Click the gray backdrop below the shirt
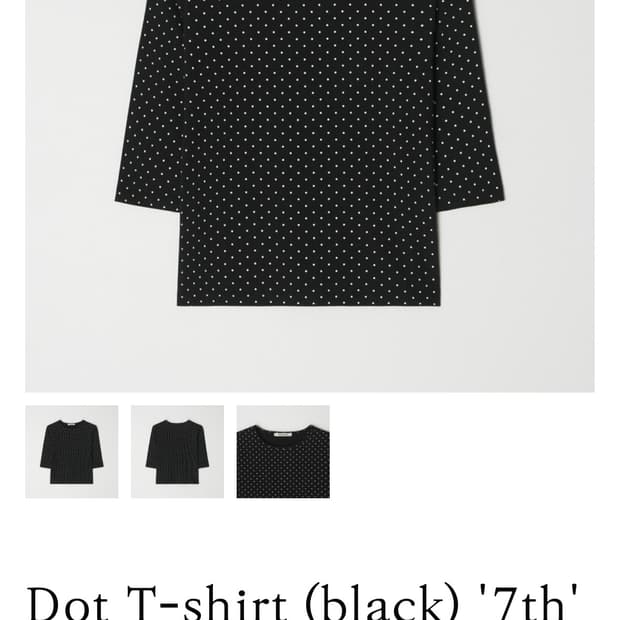Image resolution: width=620 pixels, height=620 pixels. pyautogui.click(x=310, y=350)
